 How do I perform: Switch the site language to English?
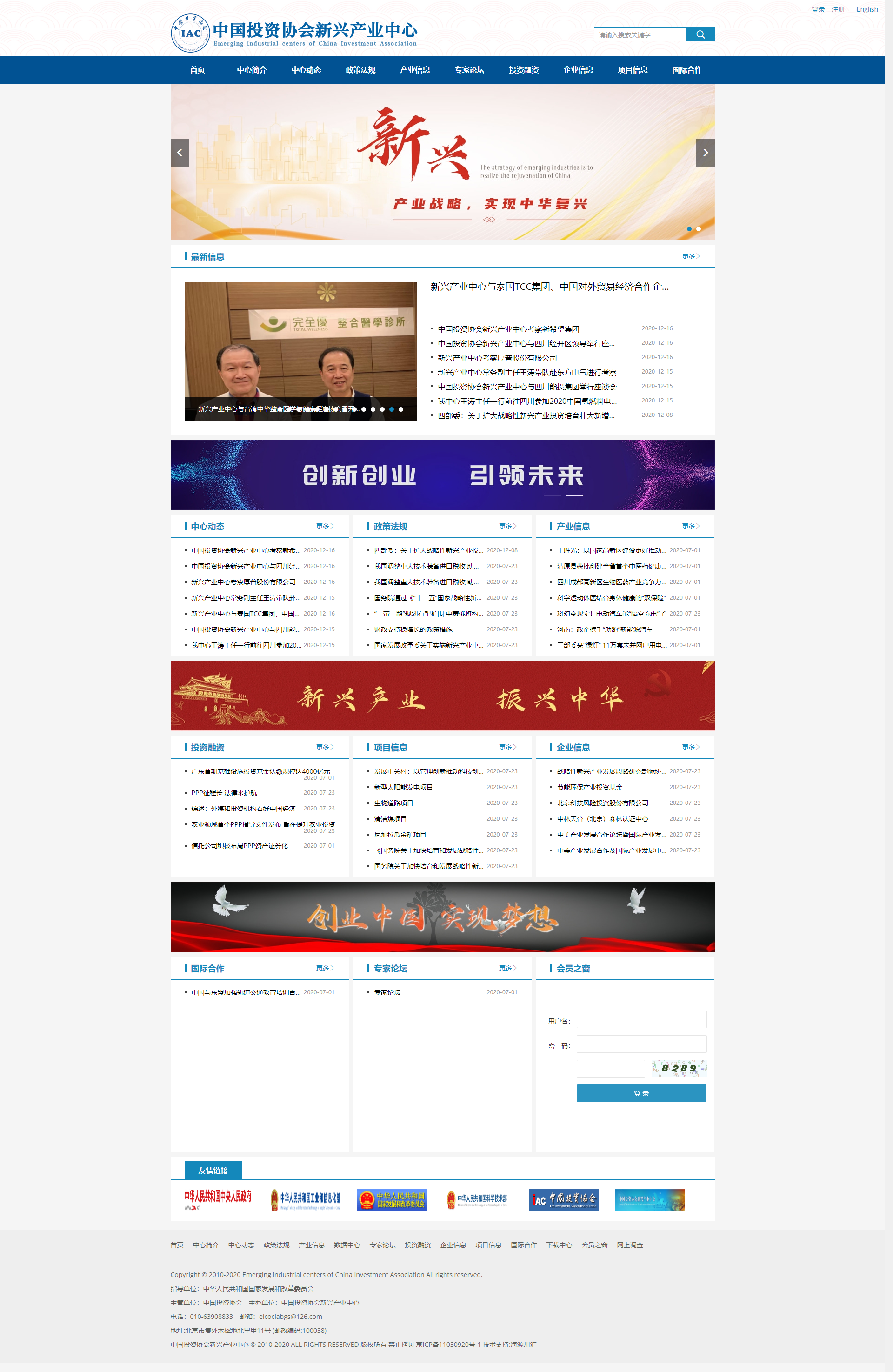pyautogui.click(x=866, y=9)
